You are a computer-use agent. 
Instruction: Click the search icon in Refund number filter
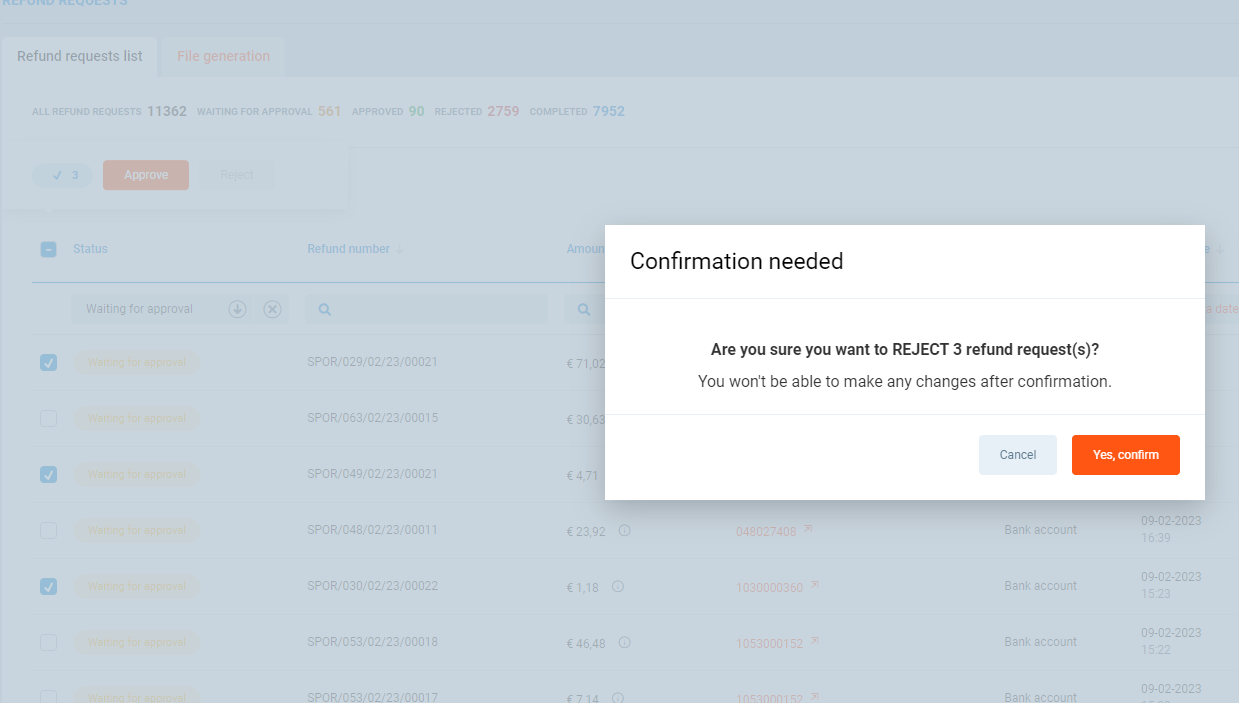324,310
